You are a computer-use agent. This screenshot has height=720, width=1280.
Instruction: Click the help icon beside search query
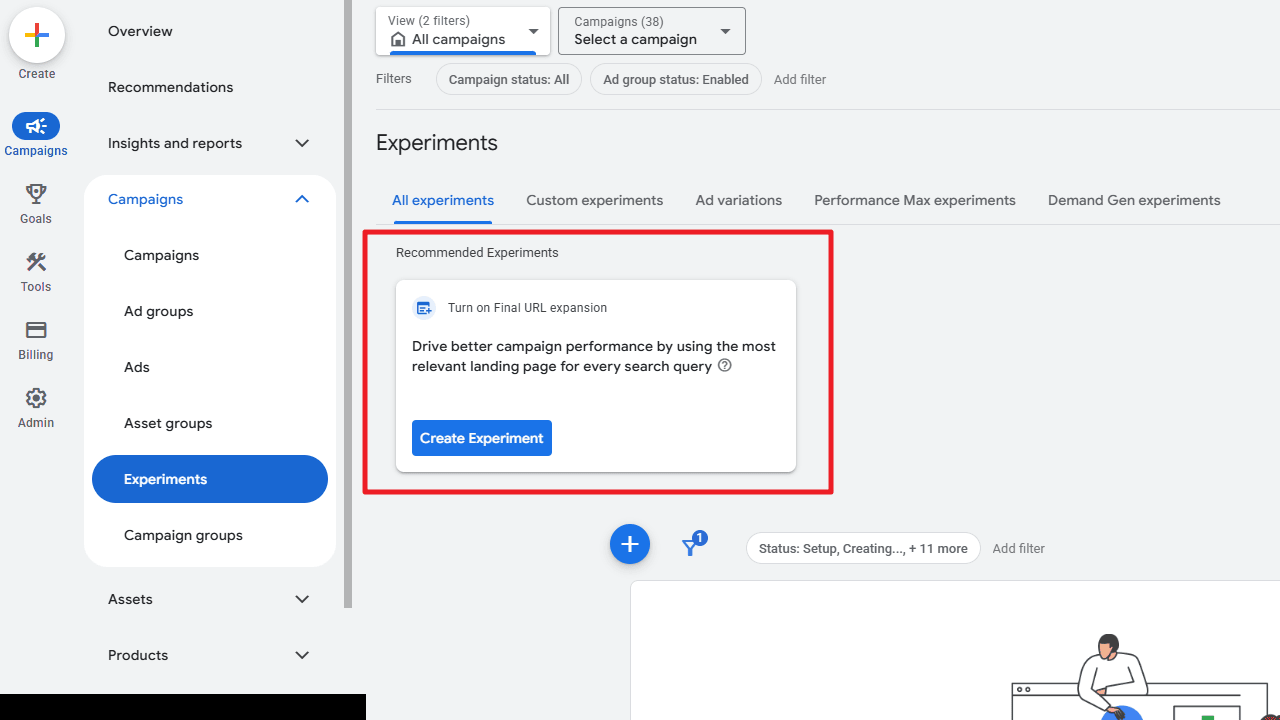tap(725, 366)
